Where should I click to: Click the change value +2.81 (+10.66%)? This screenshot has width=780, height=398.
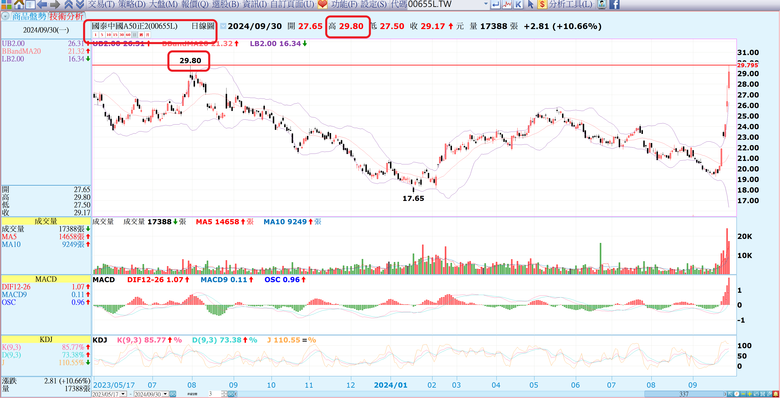tap(563, 26)
